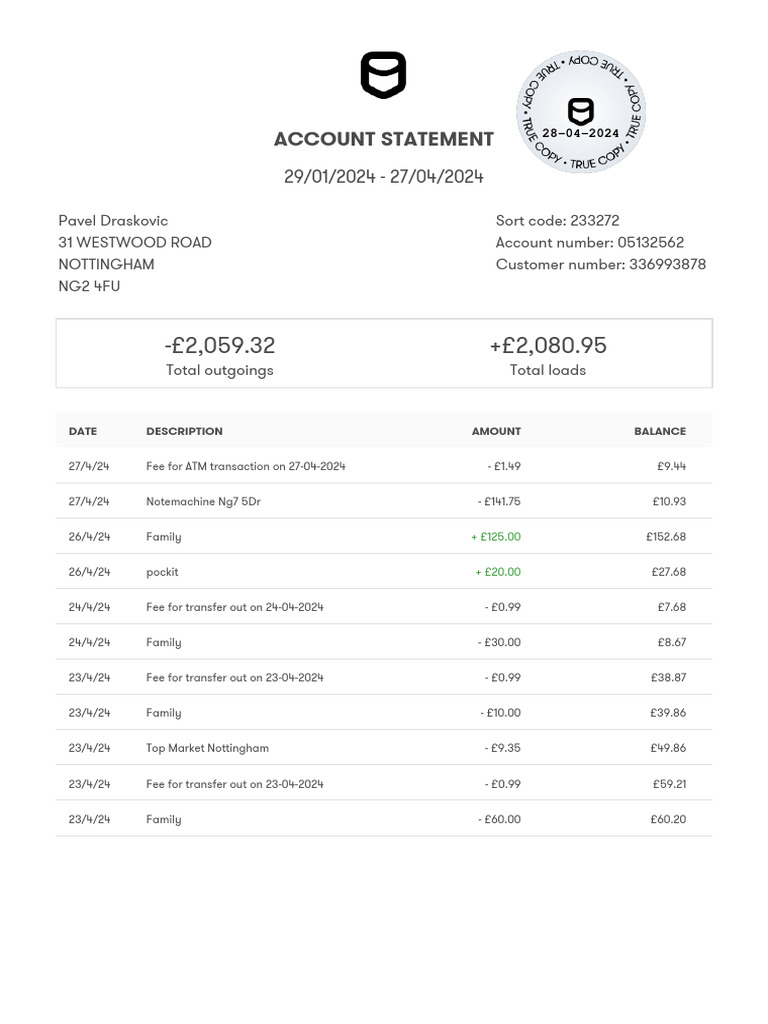Click the statement date range 29/01/2024 - 27/04/2024
Screen dimensions: 768x1024
[384, 177]
